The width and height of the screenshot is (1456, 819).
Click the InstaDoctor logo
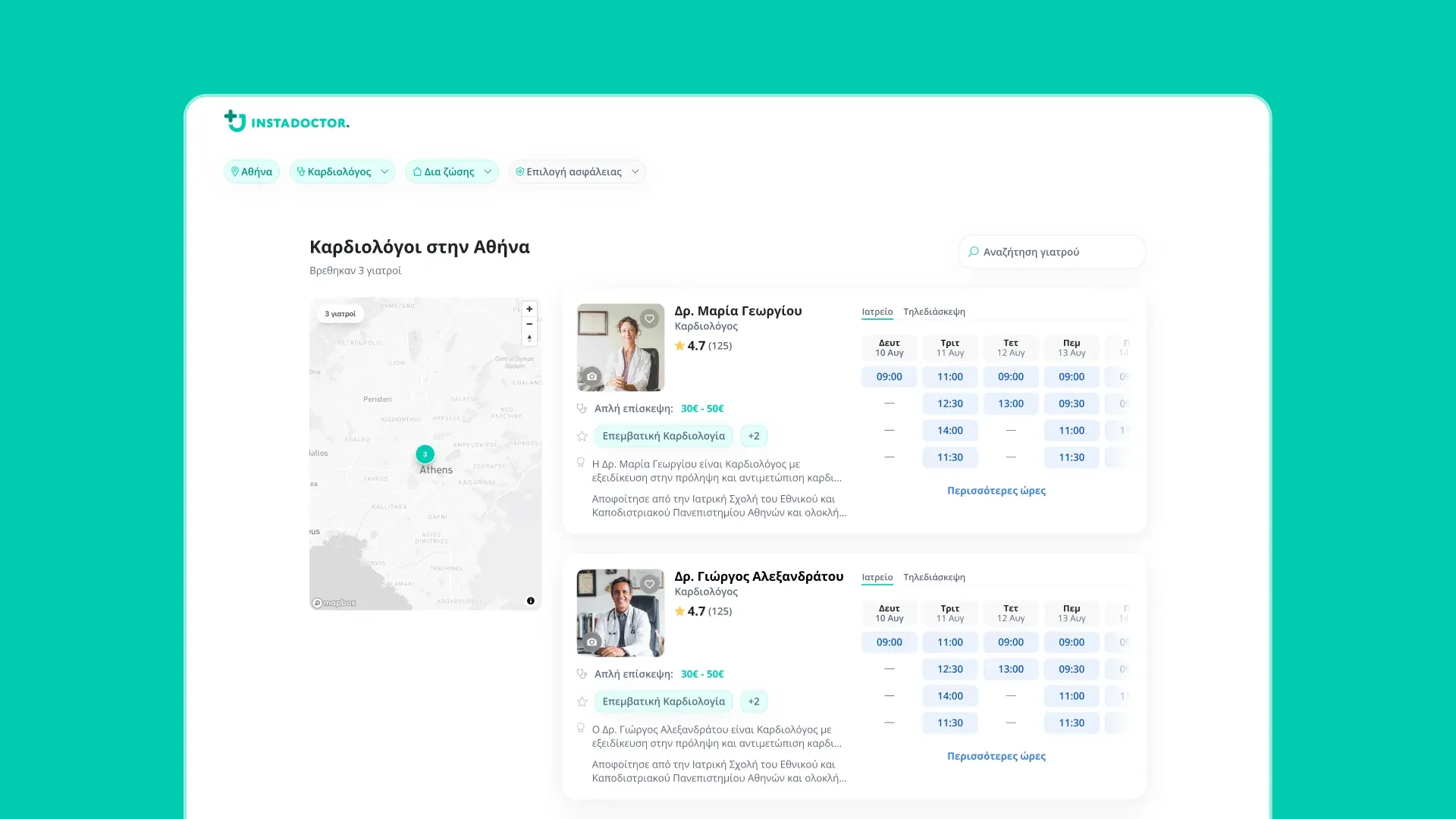coord(287,121)
